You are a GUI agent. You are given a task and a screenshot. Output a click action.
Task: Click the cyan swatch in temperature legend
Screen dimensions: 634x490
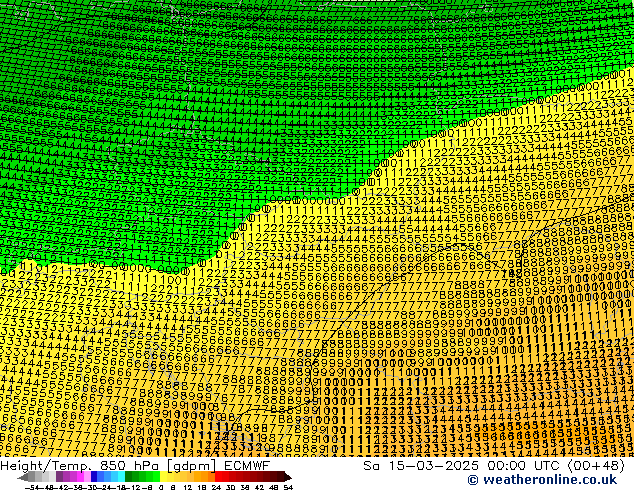(x=121, y=477)
